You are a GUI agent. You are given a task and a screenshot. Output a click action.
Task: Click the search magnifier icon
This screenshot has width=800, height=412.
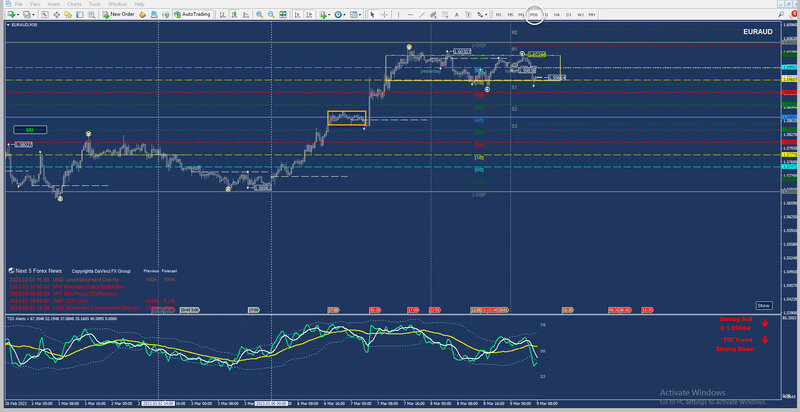781,14
